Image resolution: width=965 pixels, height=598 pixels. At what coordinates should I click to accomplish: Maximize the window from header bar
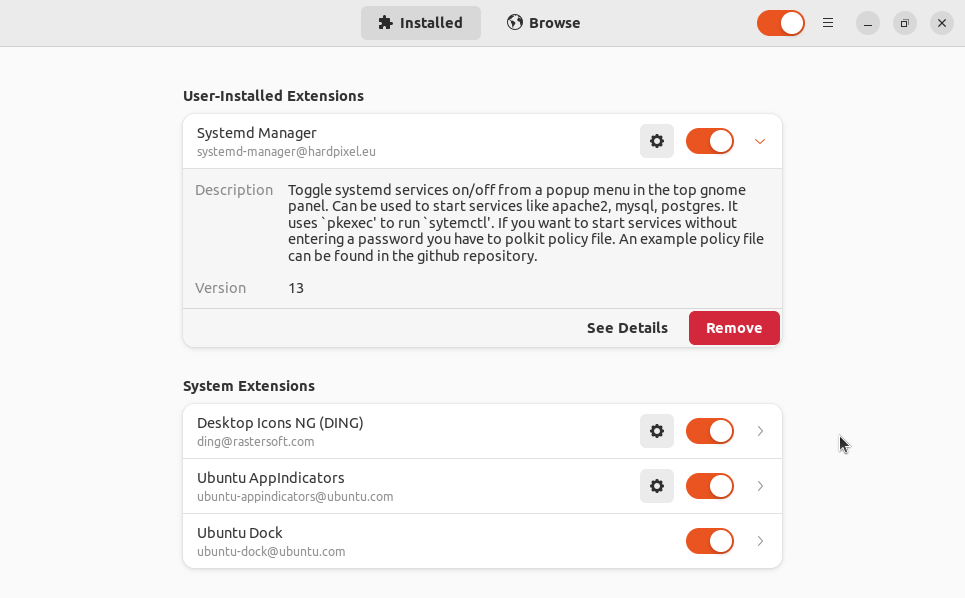pos(905,23)
